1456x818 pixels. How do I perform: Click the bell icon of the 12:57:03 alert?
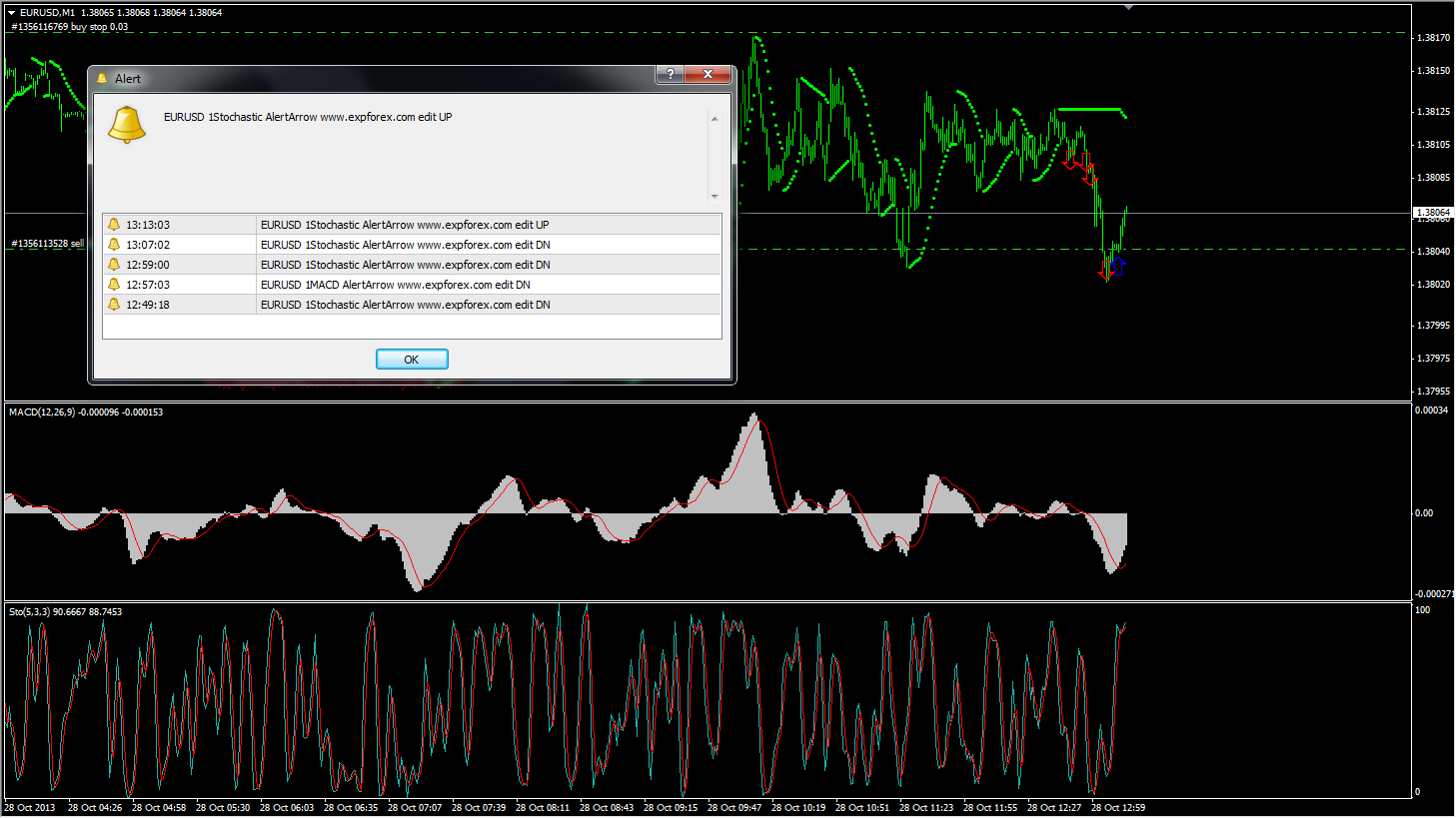coord(114,285)
